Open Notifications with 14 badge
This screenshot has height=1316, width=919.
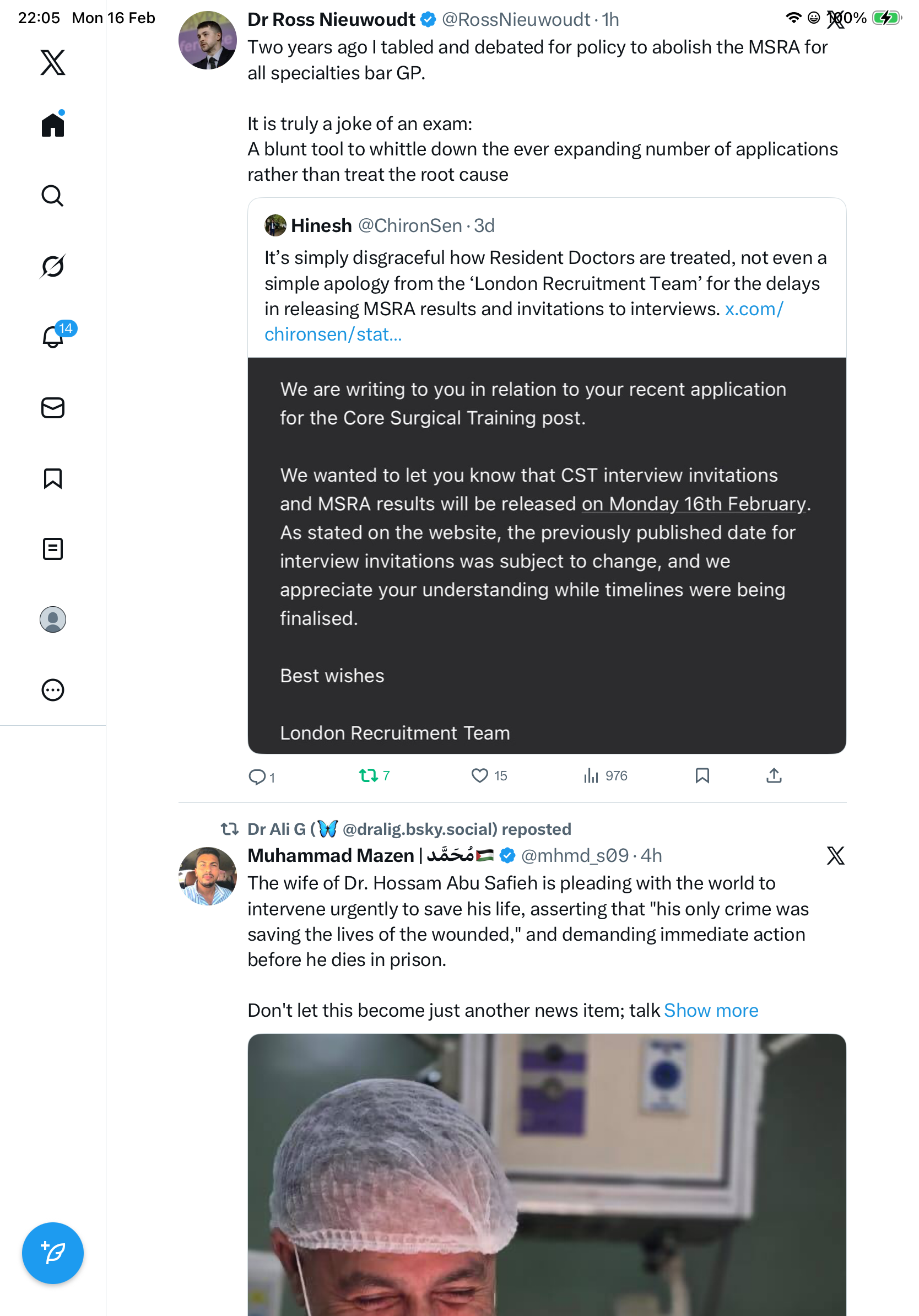pyautogui.click(x=53, y=337)
